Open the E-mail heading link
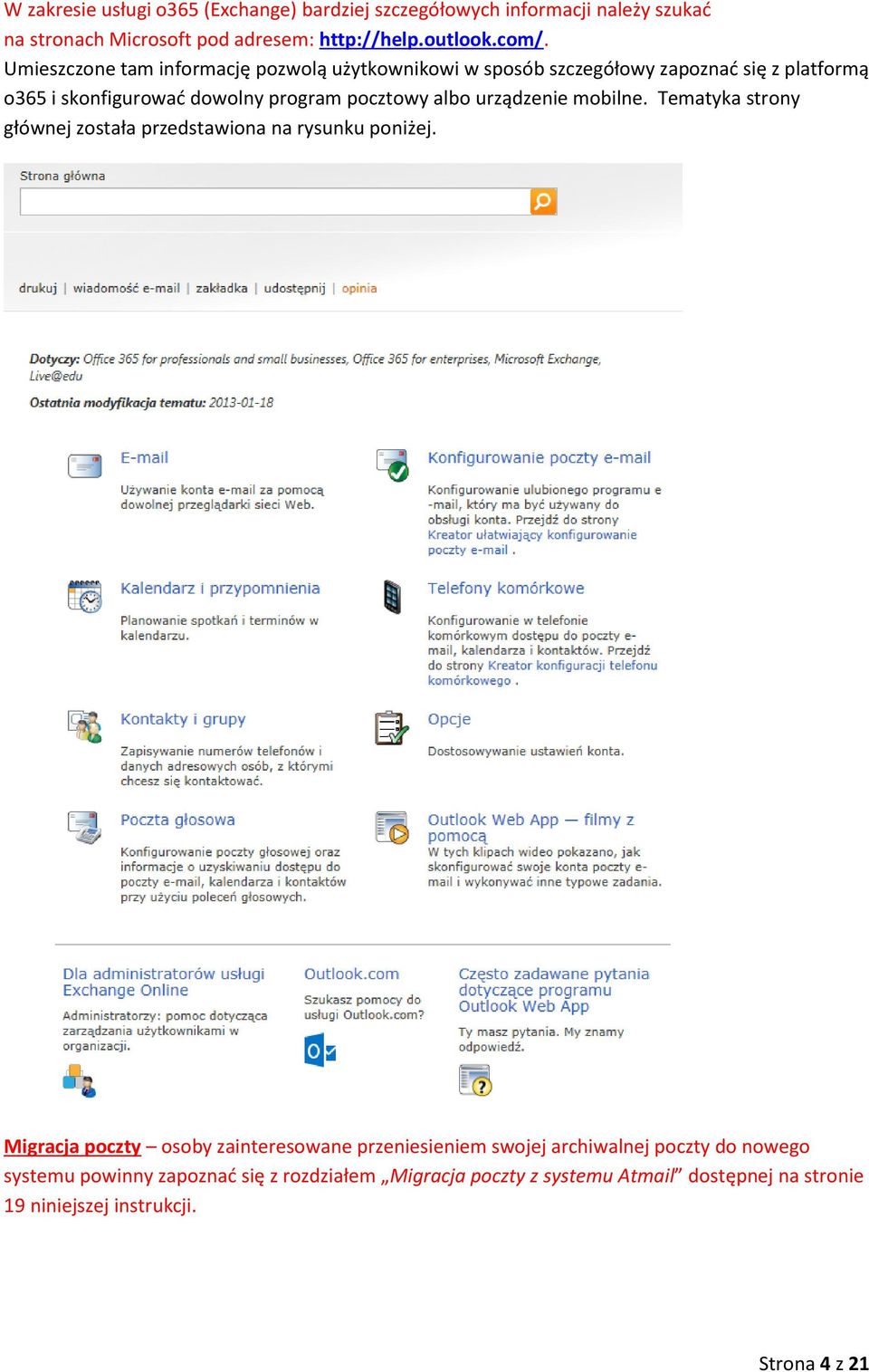Viewport: 869px width, 1372px height. point(145,458)
